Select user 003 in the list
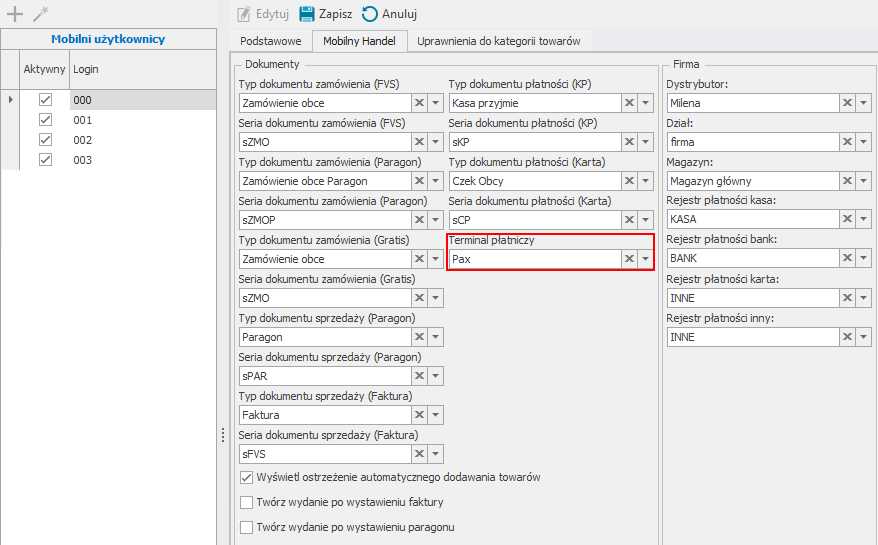The height and width of the screenshot is (545, 878). [x=83, y=160]
